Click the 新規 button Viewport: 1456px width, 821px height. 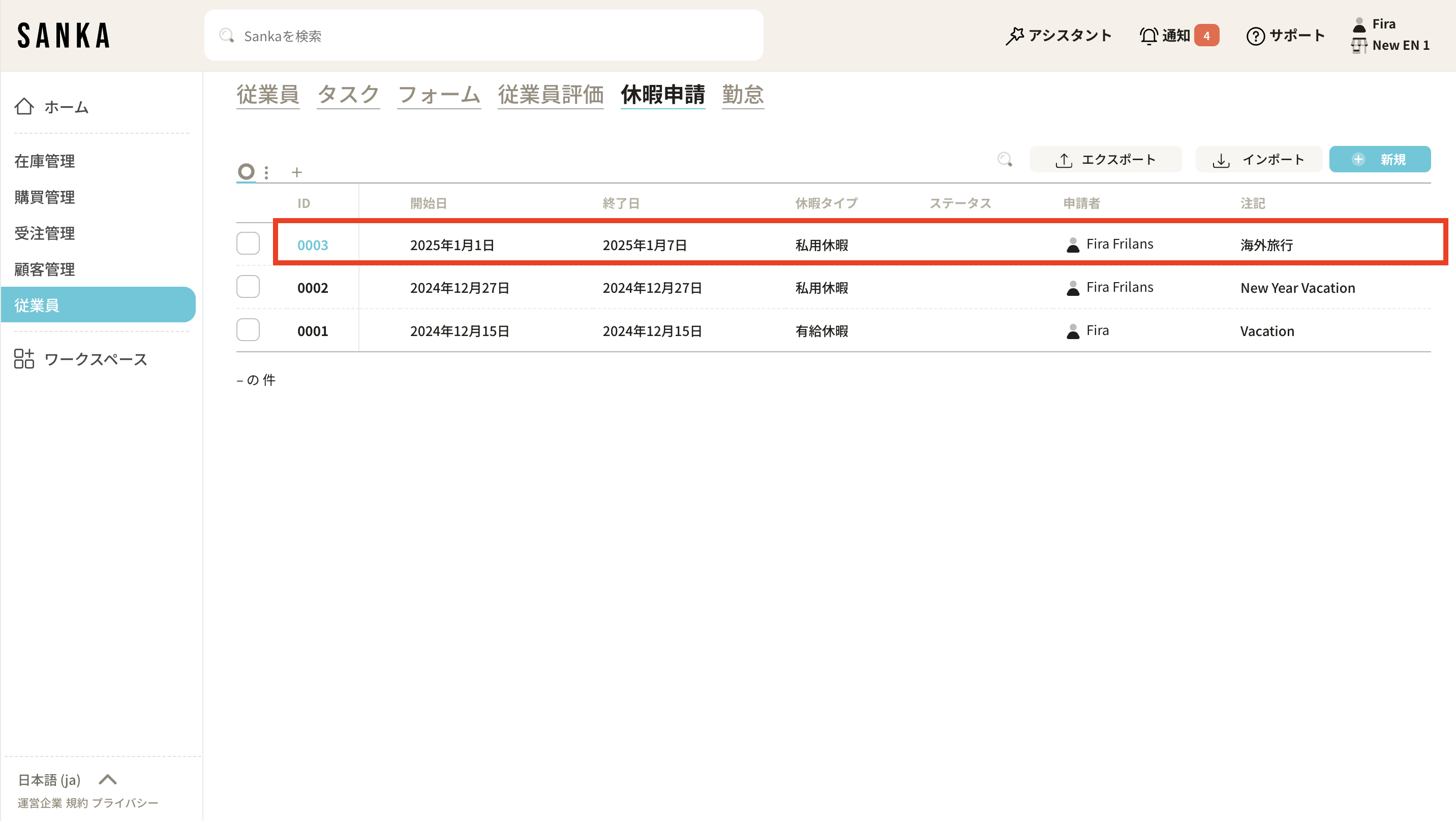pos(1380,159)
